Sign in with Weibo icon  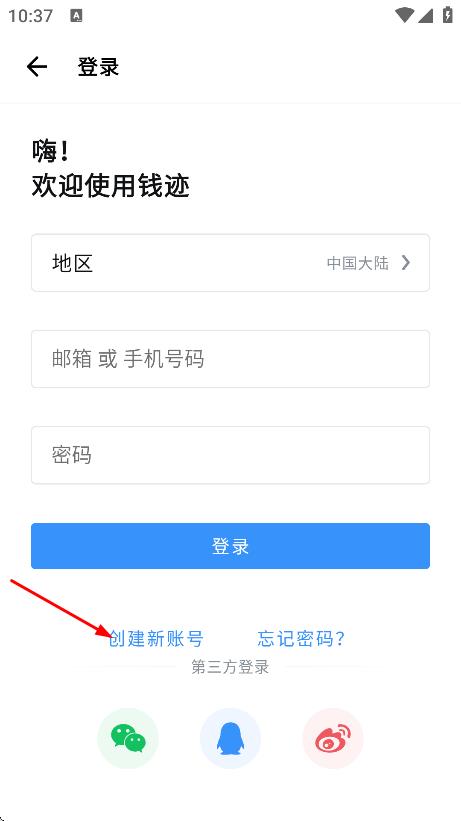click(x=333, y=739)
